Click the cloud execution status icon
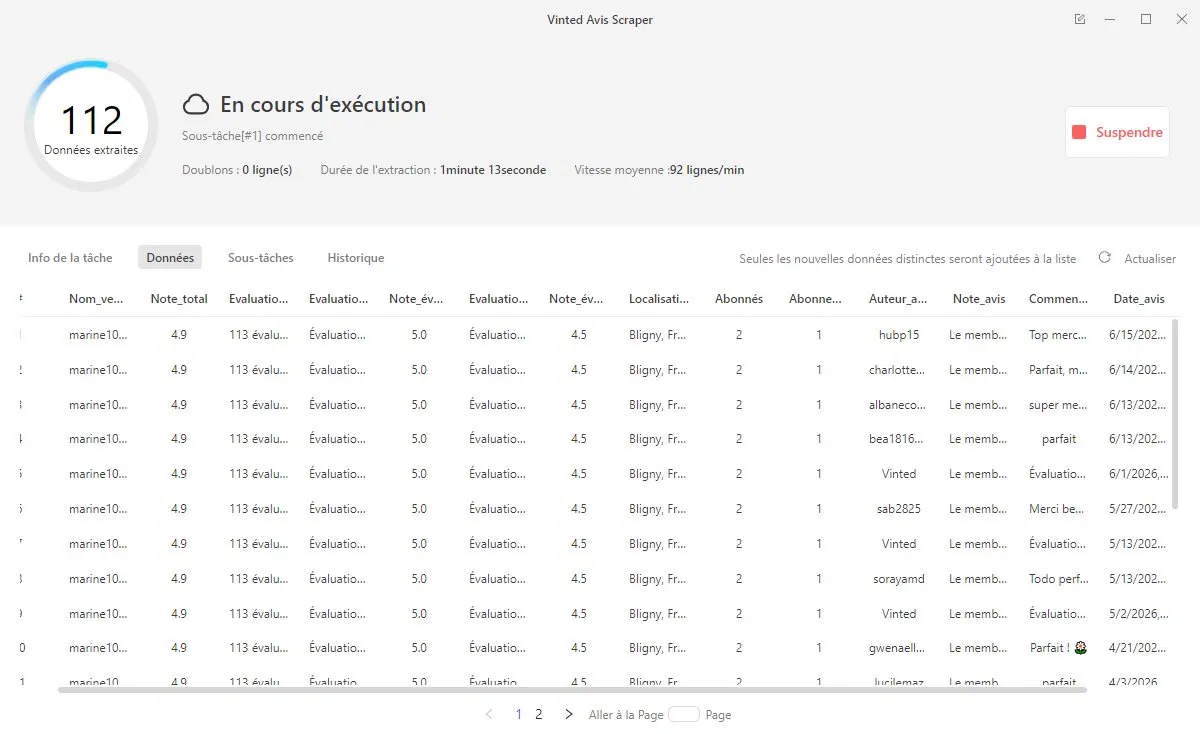The image size is (1200, 734). (196, 105)
